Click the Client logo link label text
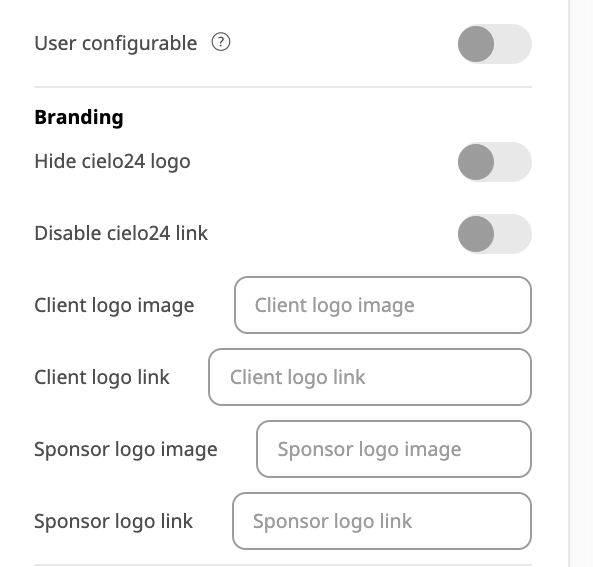Viewport: 593px width, 567px height. click(x=102, y=377)
